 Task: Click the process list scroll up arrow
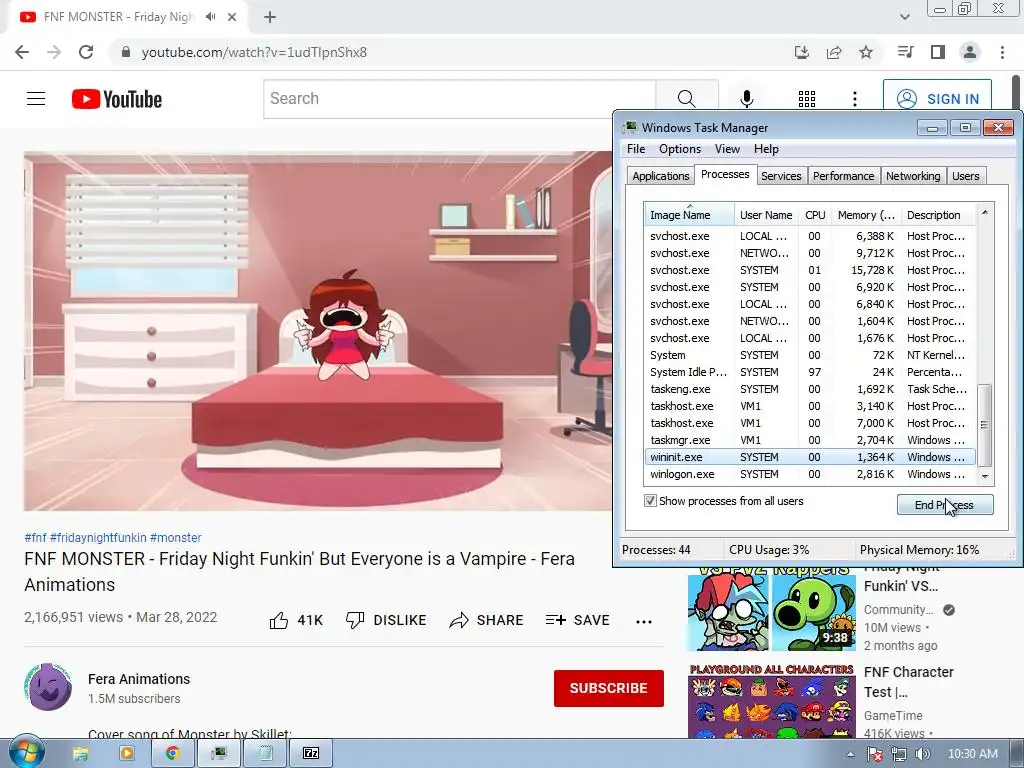[x=985, y=213]
